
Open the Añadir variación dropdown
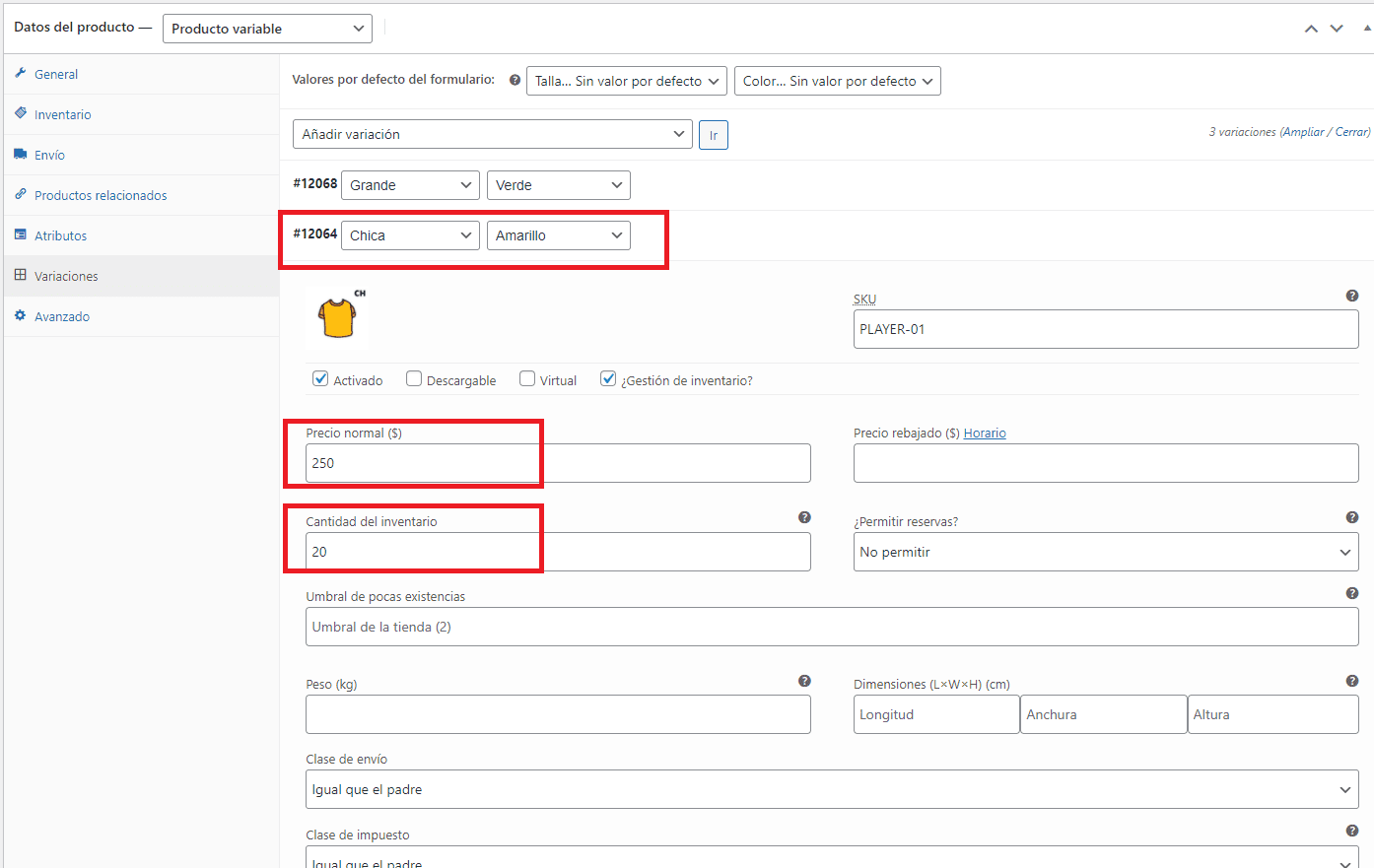pyautogui.click(x=492, y=134)
